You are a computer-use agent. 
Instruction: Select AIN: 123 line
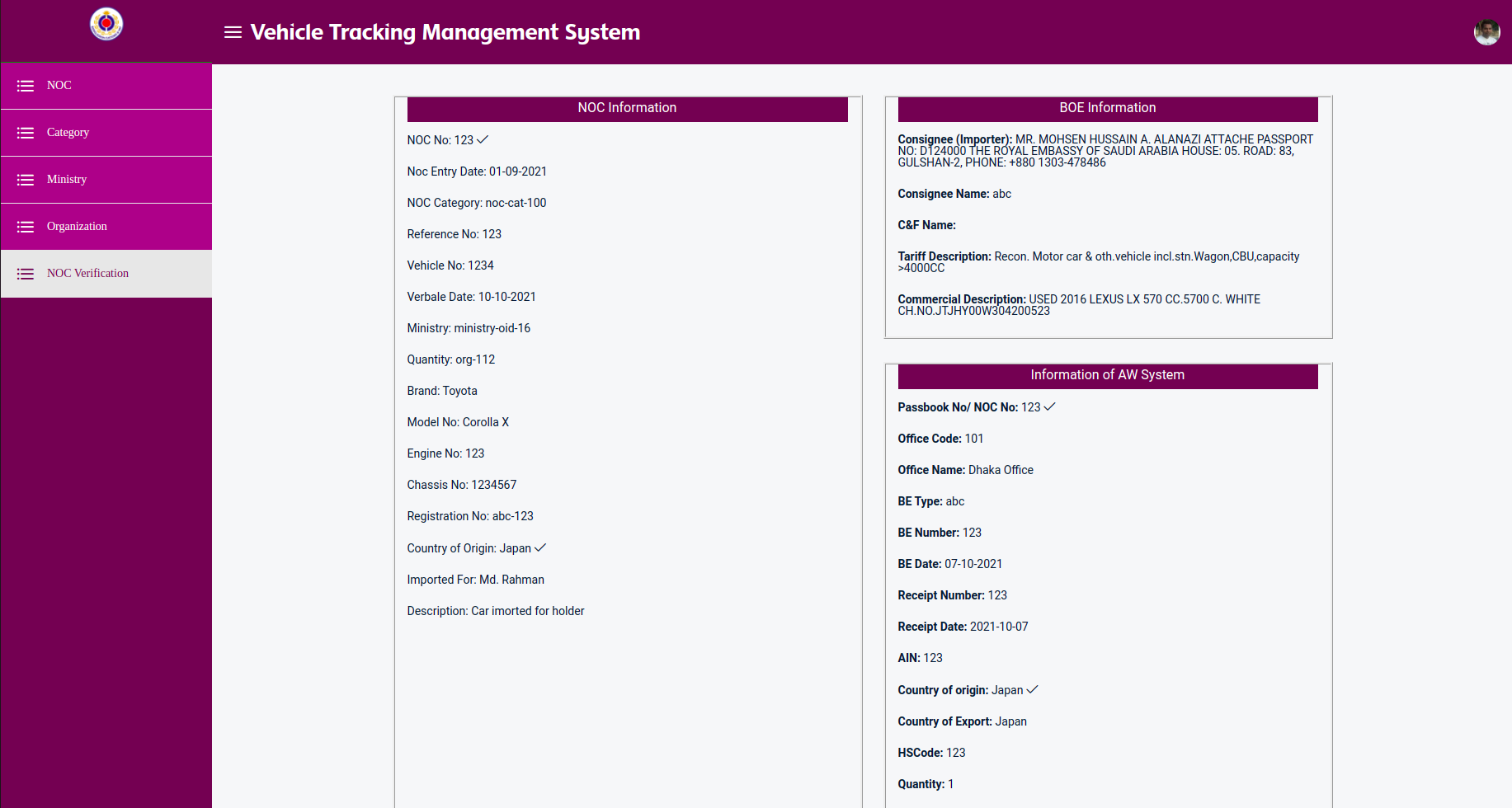coord(921,658)
